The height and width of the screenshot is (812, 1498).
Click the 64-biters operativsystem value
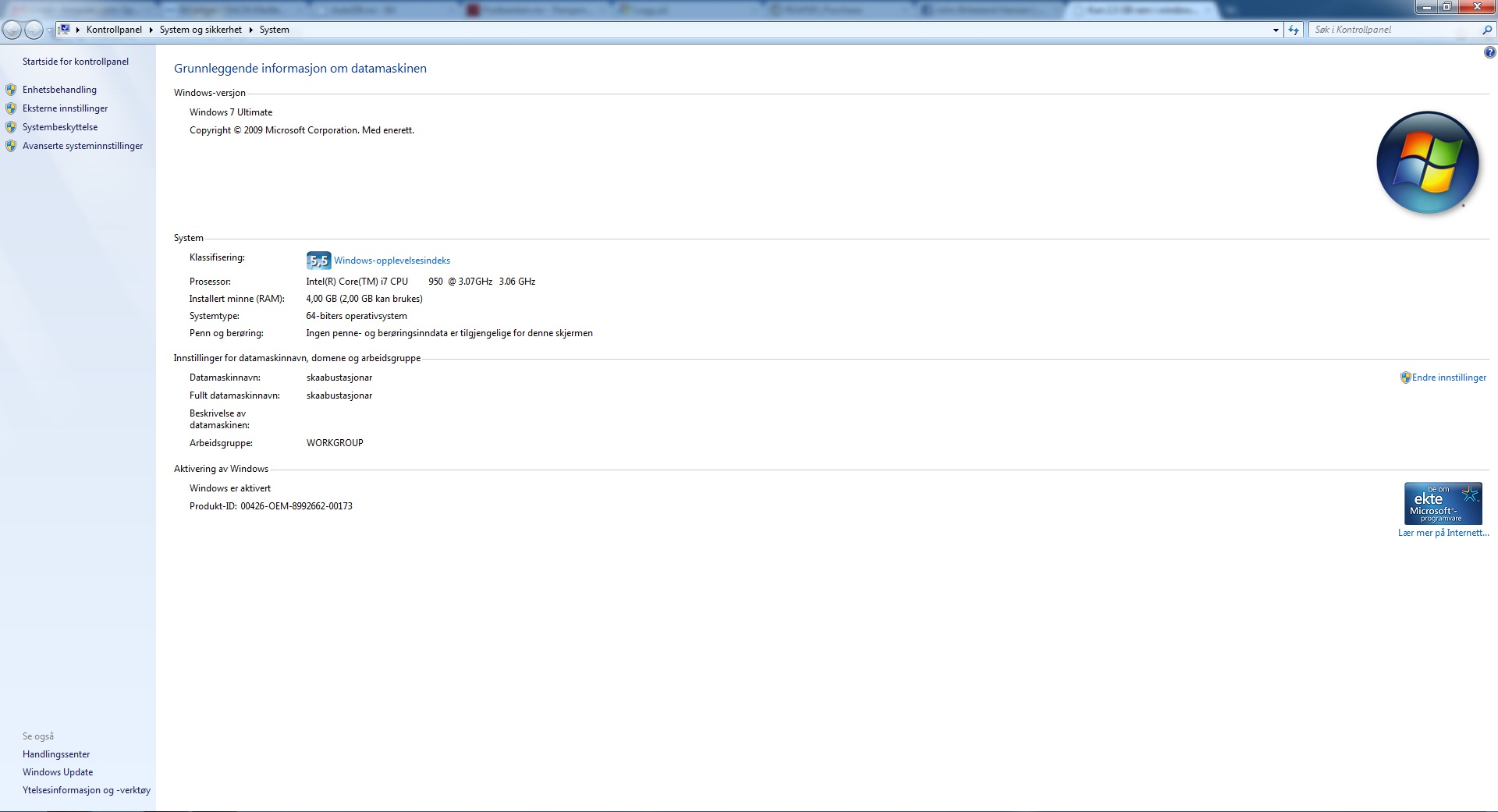click(357, 316)
